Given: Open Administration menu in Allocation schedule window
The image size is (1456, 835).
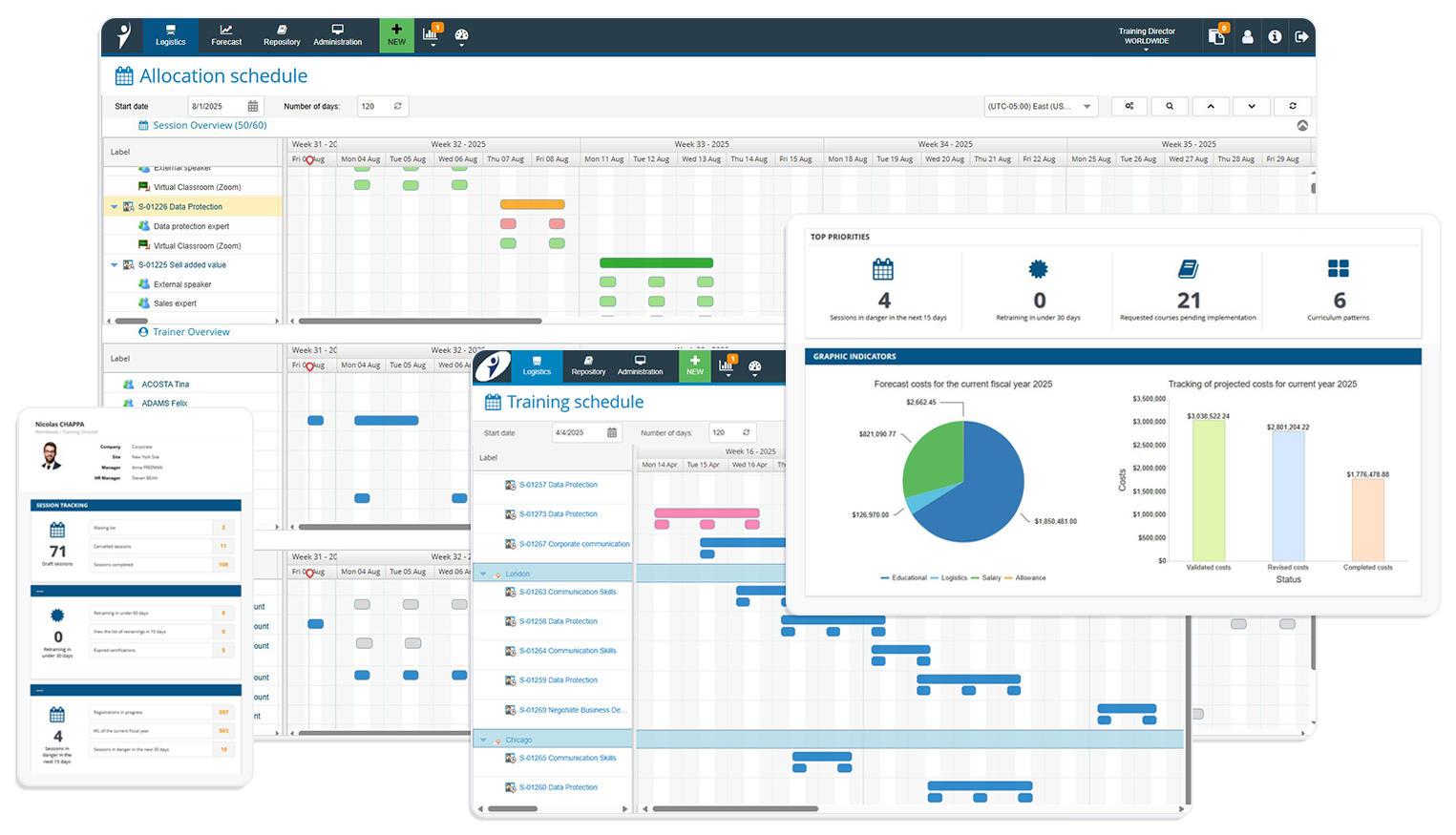Looking at the screenshot, I should click(338, 35).
